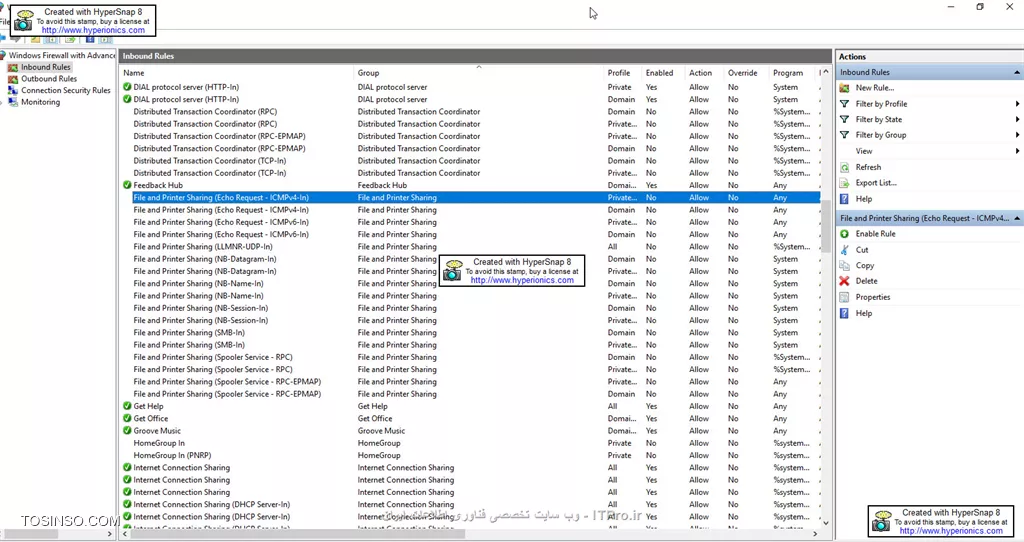Click the Help icon below Properties

[x=844, y=313]
